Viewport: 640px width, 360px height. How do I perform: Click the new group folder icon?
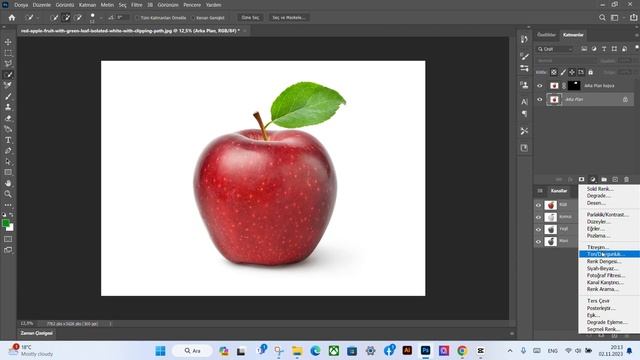coord(604,180)
